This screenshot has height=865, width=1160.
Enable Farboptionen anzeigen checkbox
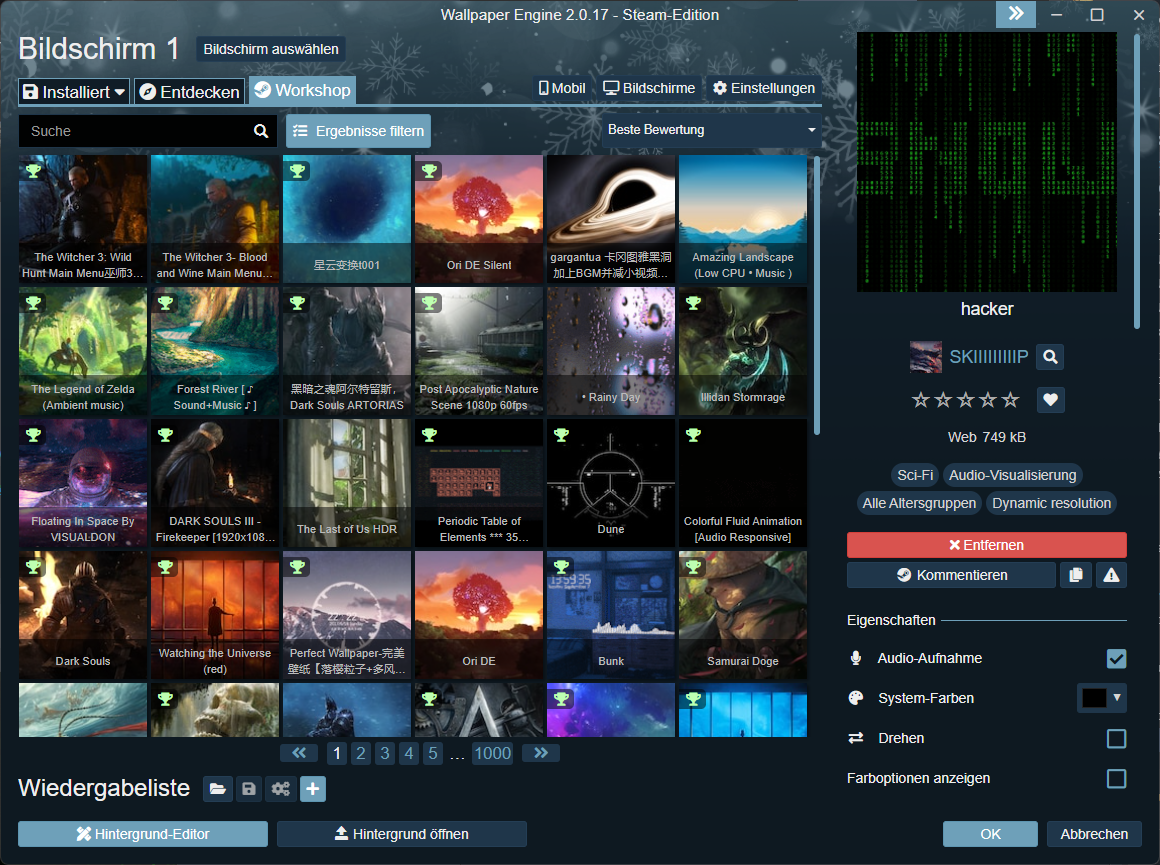[x=1116, y=778]
